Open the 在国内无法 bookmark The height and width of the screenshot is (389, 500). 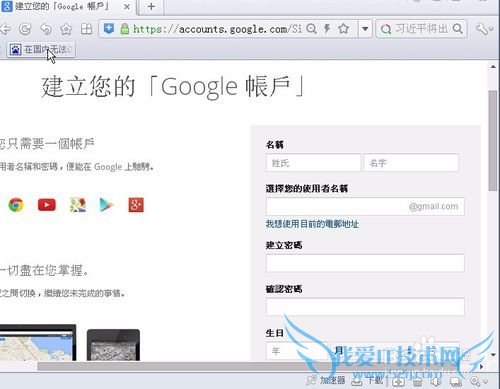click(41, 50)
